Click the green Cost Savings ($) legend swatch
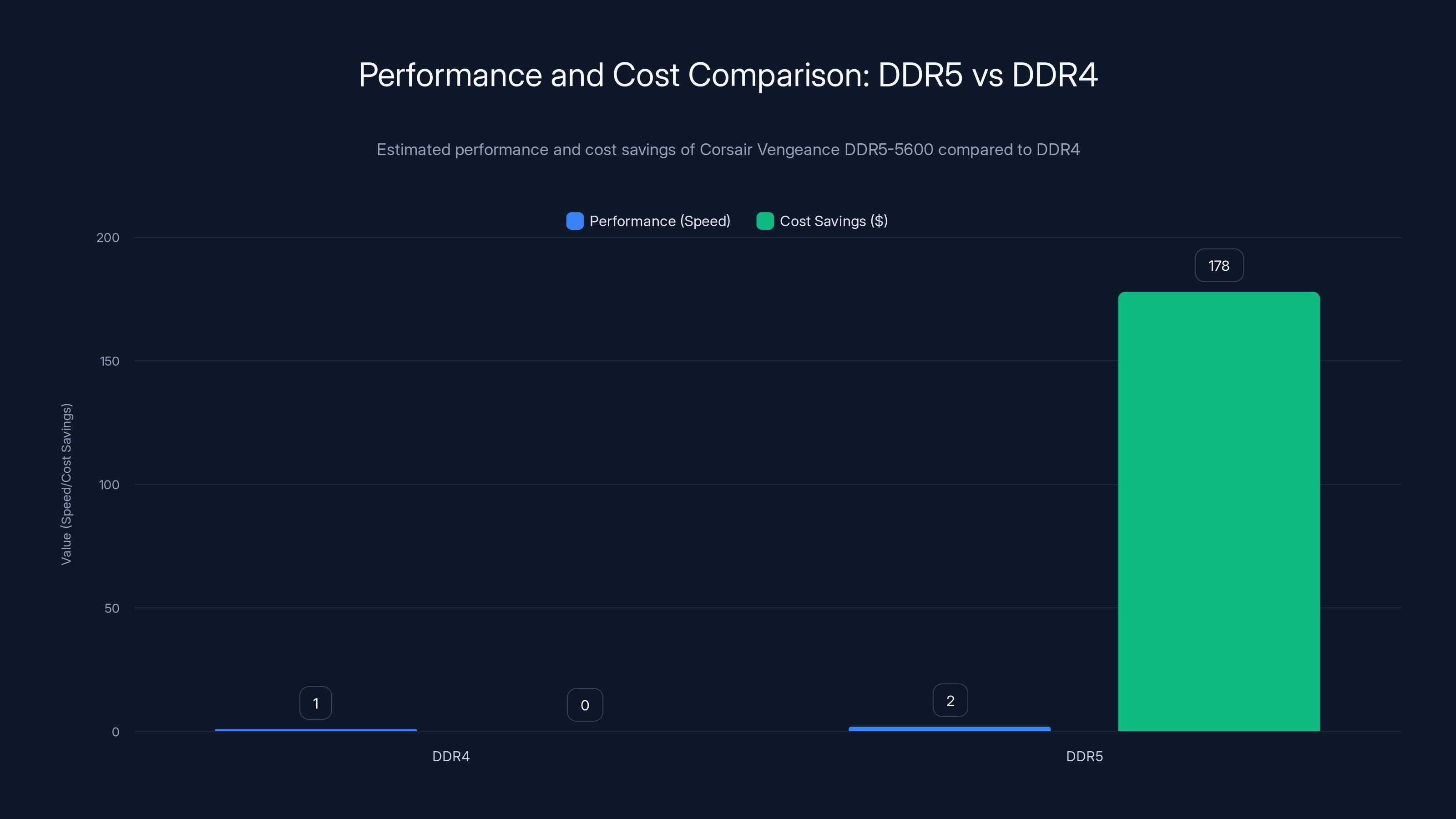Image resolution: width=1456 pixels, height=819 pixels. tap(765, 221)
